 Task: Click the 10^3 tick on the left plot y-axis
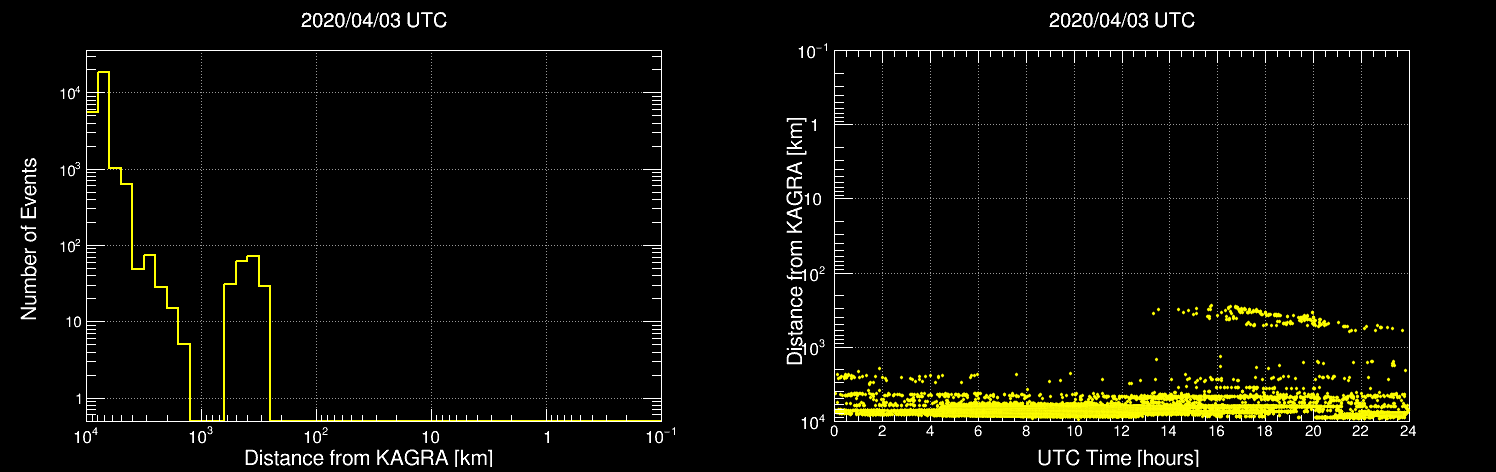click(70, 170)
